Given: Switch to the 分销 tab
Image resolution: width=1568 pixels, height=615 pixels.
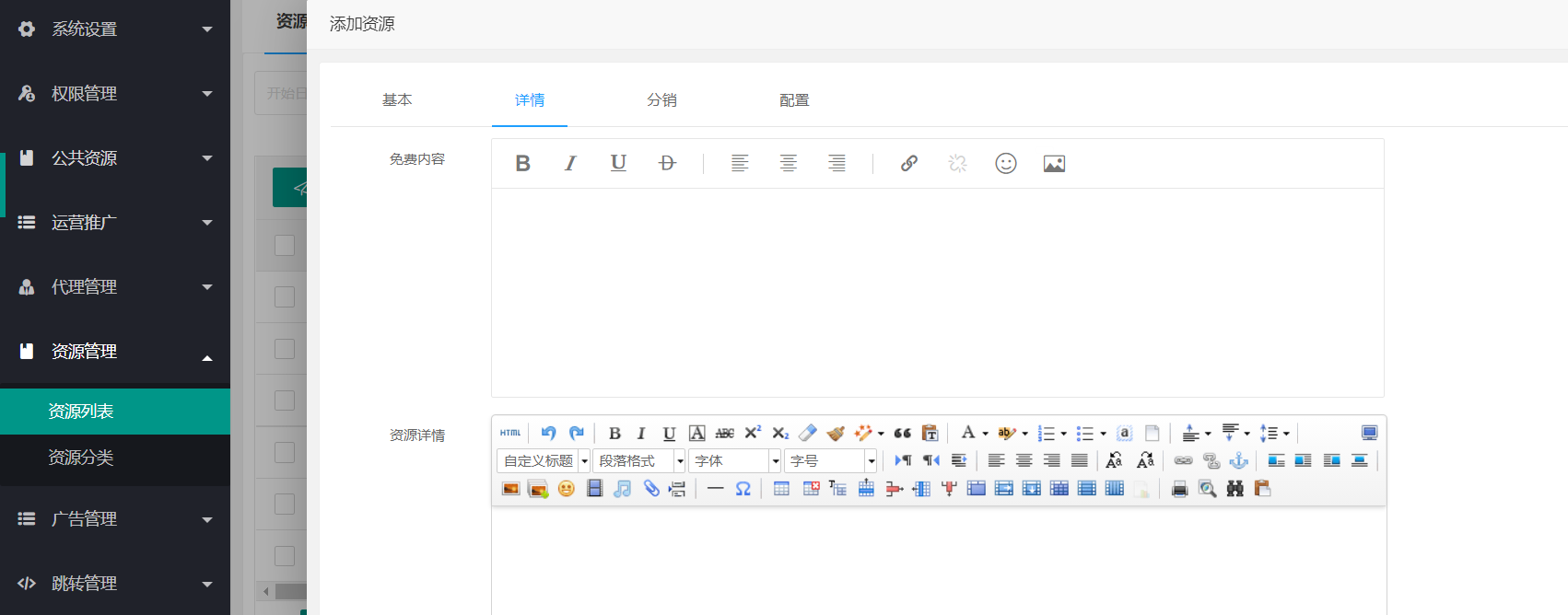Looking at the screenshot, I should (x=661, y=99).
